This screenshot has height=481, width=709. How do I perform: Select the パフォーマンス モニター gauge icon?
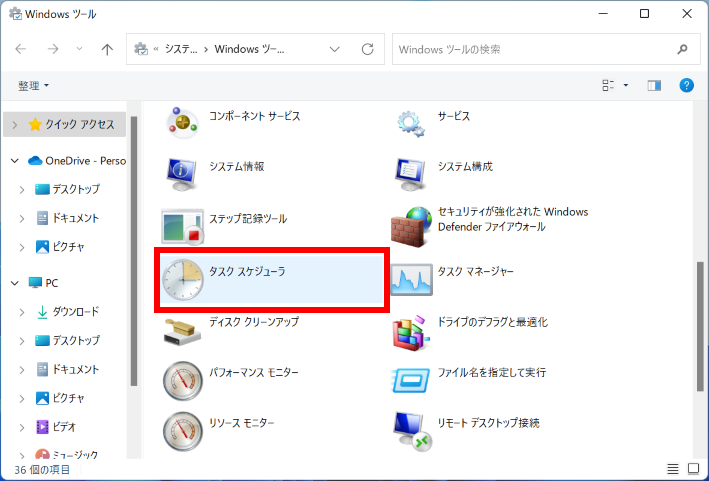coord(183,381)
